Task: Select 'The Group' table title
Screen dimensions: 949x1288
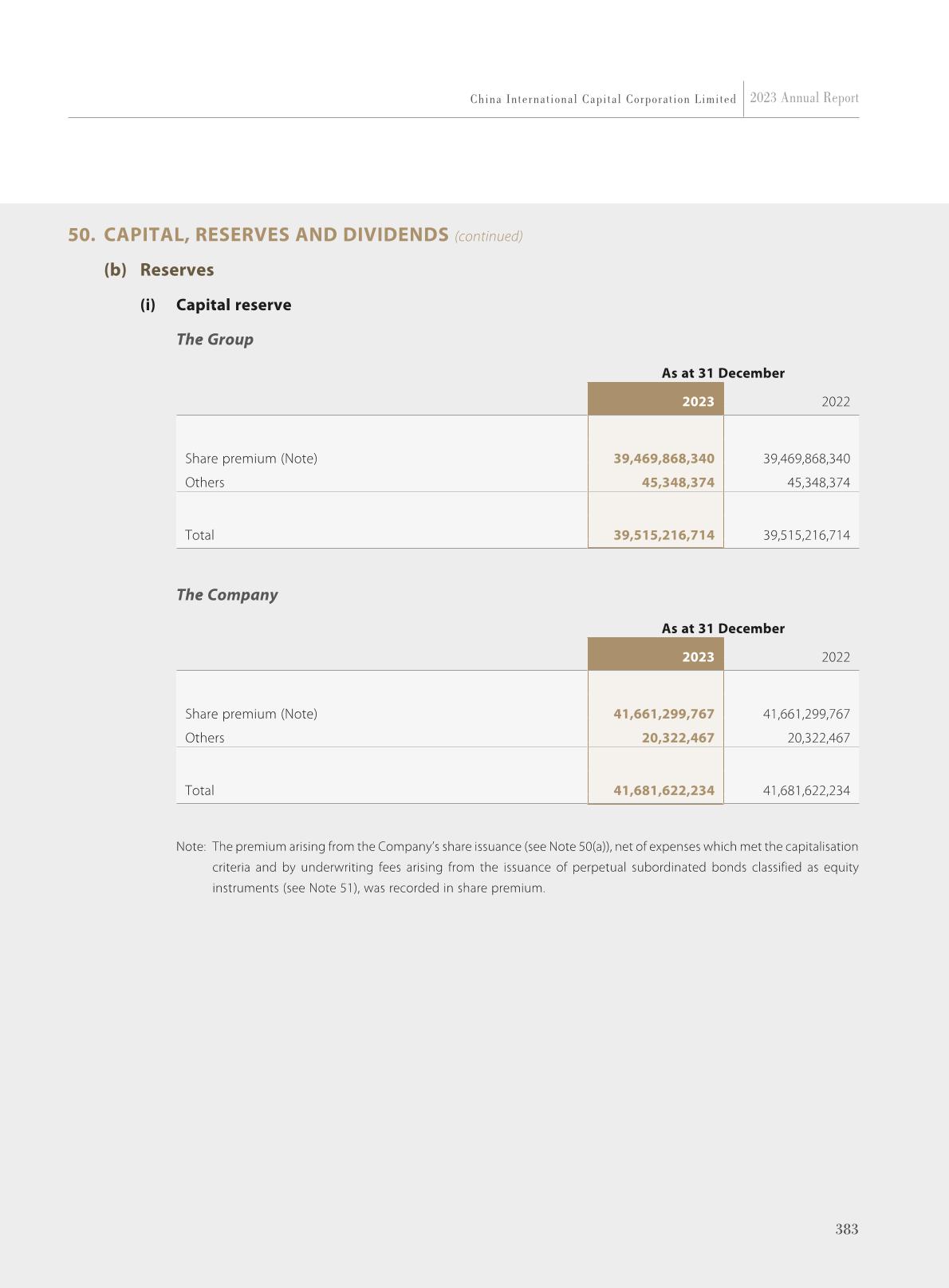Action: click(215, 340)
